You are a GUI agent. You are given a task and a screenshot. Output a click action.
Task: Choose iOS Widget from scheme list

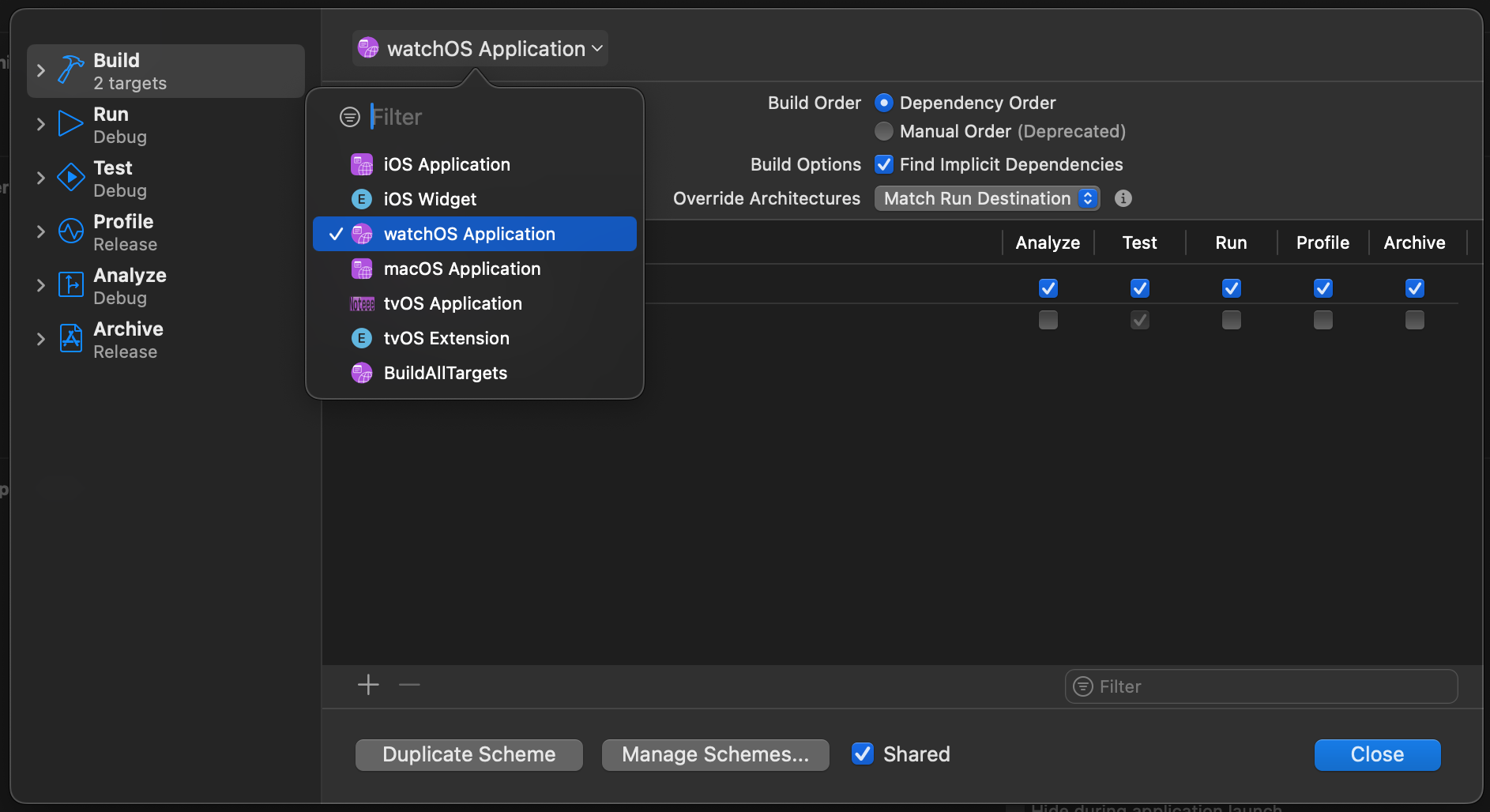click(474, 199)
